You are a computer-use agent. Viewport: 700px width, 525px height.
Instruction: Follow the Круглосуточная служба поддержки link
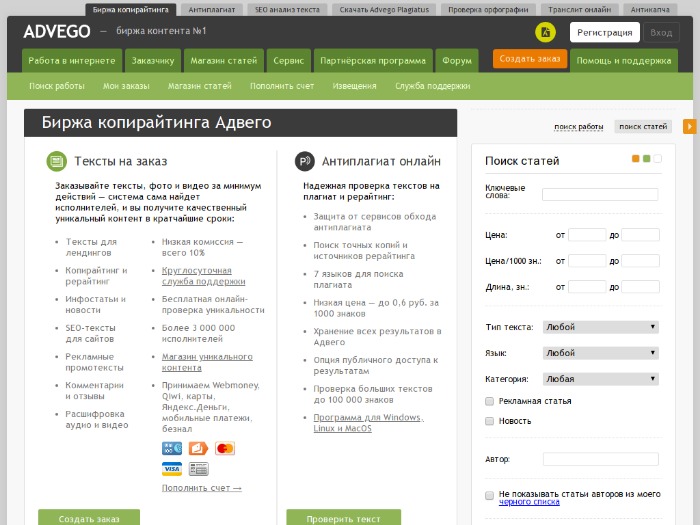tap(203, 276)
